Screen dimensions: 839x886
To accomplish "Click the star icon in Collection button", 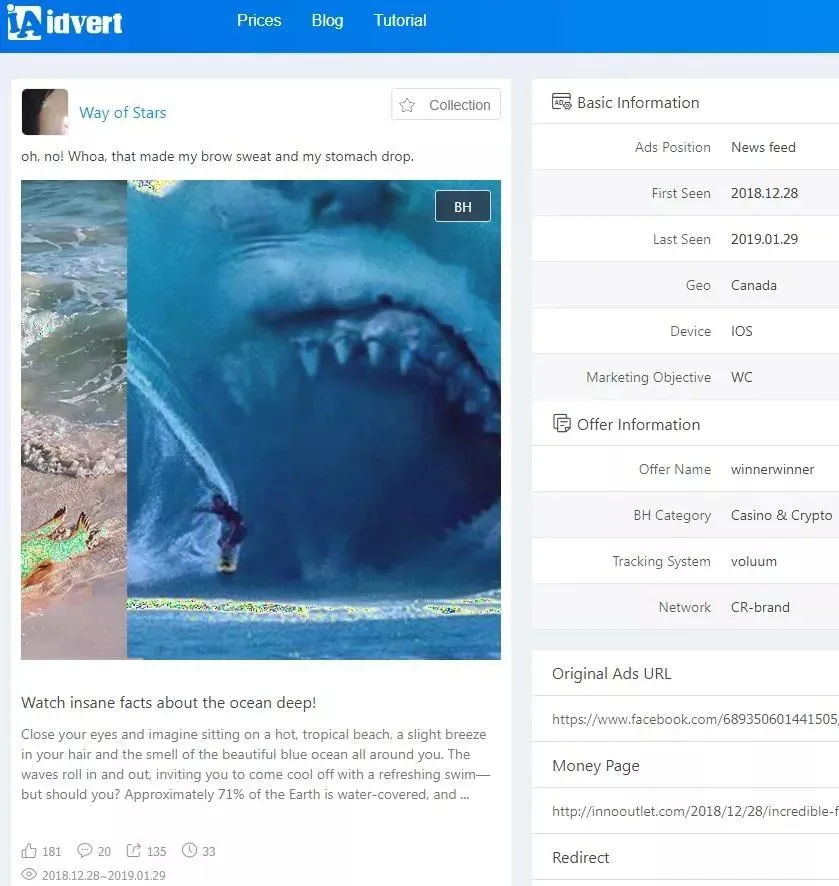I will pyautogui.click(x=407, y=105).
